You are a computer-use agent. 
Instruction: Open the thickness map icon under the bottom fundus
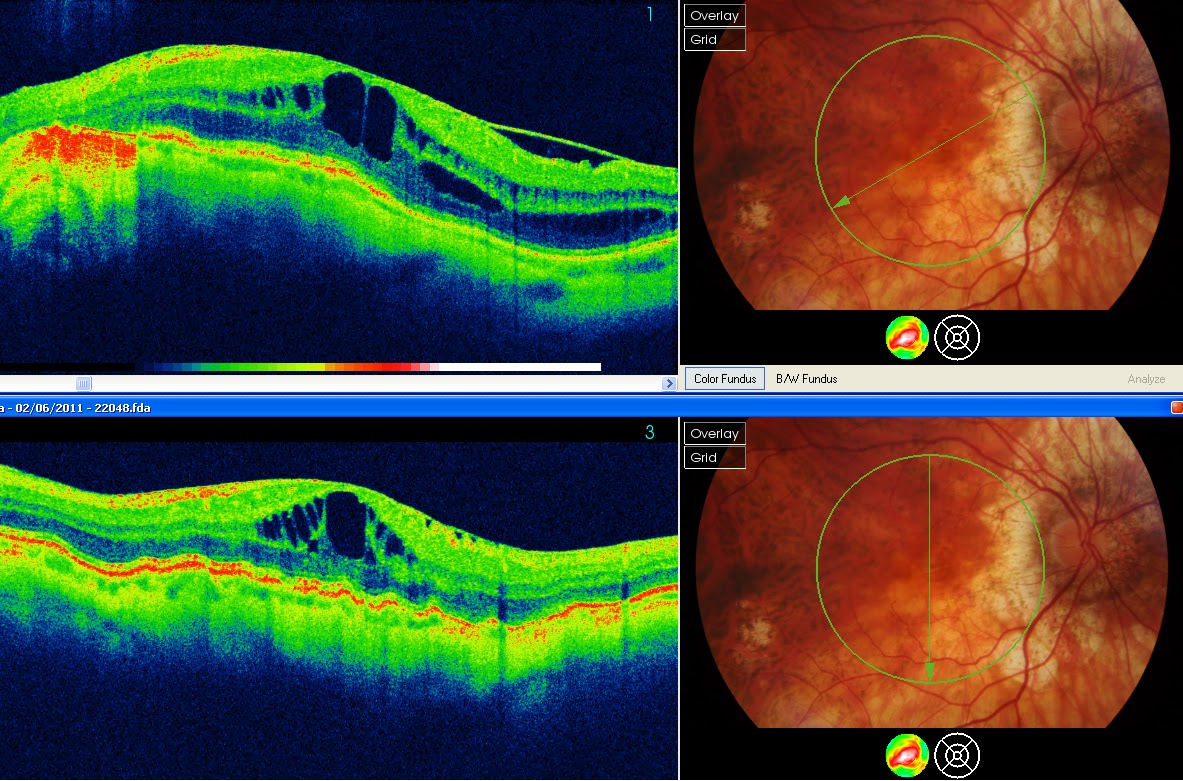tap(907, 755)
